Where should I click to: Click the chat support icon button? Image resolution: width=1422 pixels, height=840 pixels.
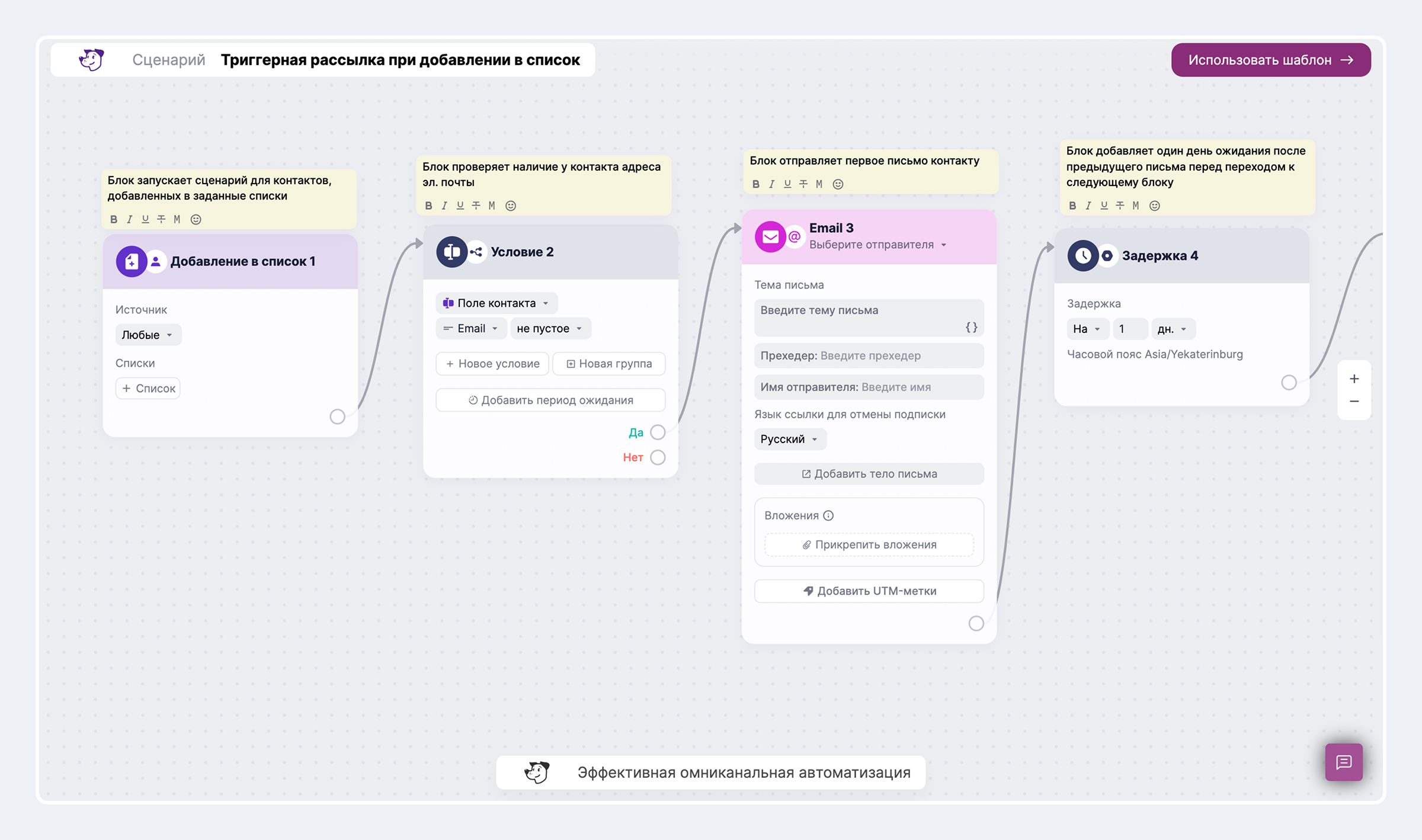tap(1343, 762)
